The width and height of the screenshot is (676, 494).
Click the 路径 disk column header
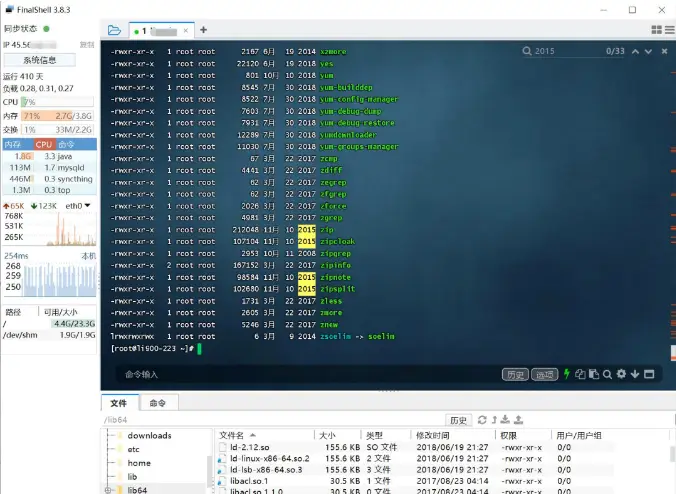pos(13,312)
